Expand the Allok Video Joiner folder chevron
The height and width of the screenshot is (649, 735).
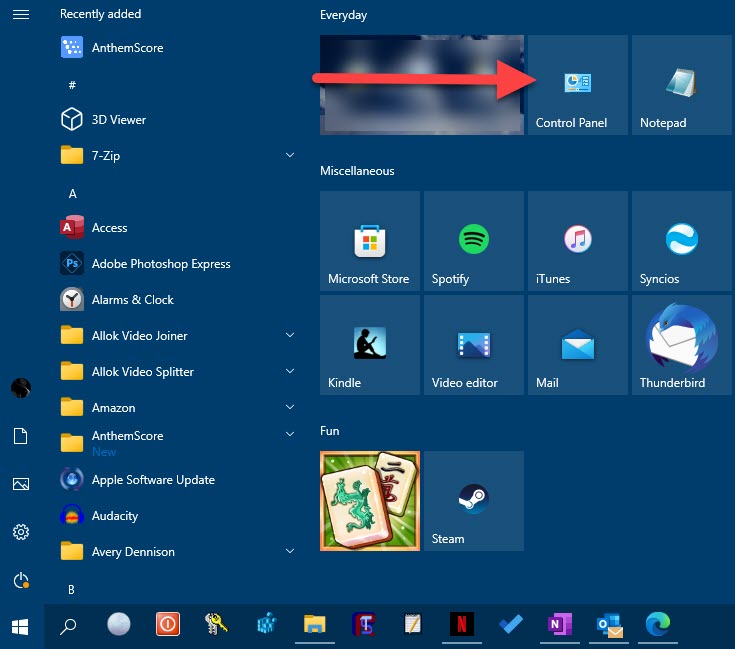(x=290, y=335)
